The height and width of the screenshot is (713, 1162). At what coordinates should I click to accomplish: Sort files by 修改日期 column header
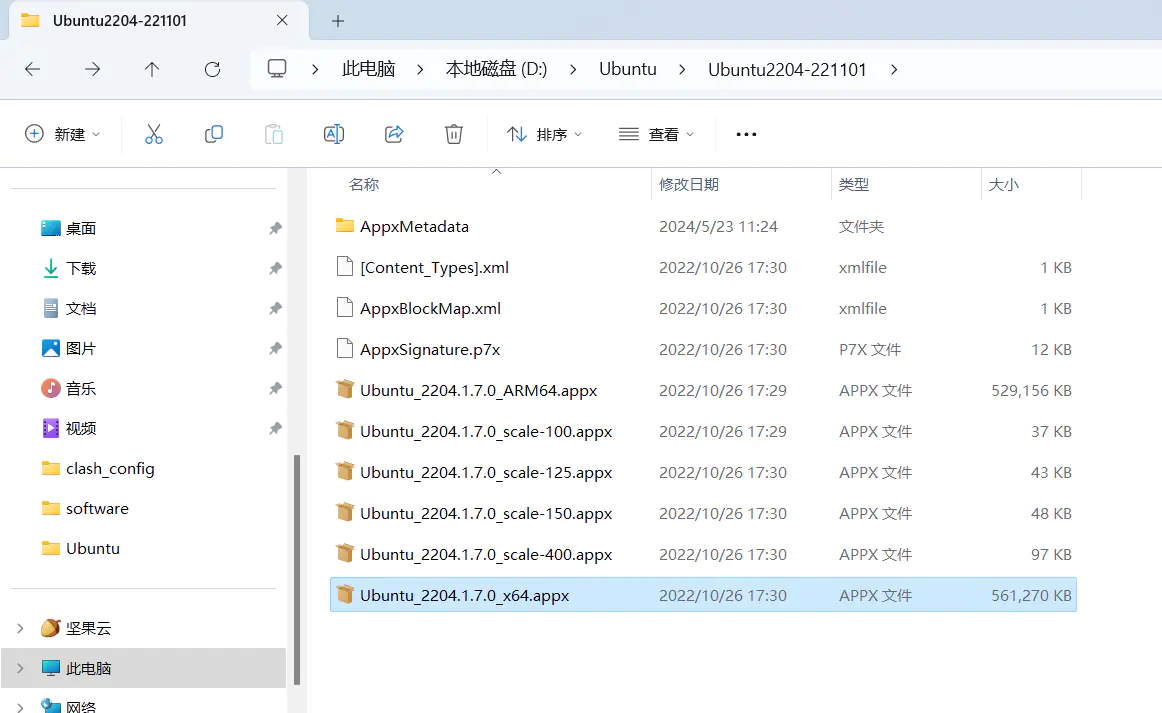pyautogui.click(x=689, y=185)
